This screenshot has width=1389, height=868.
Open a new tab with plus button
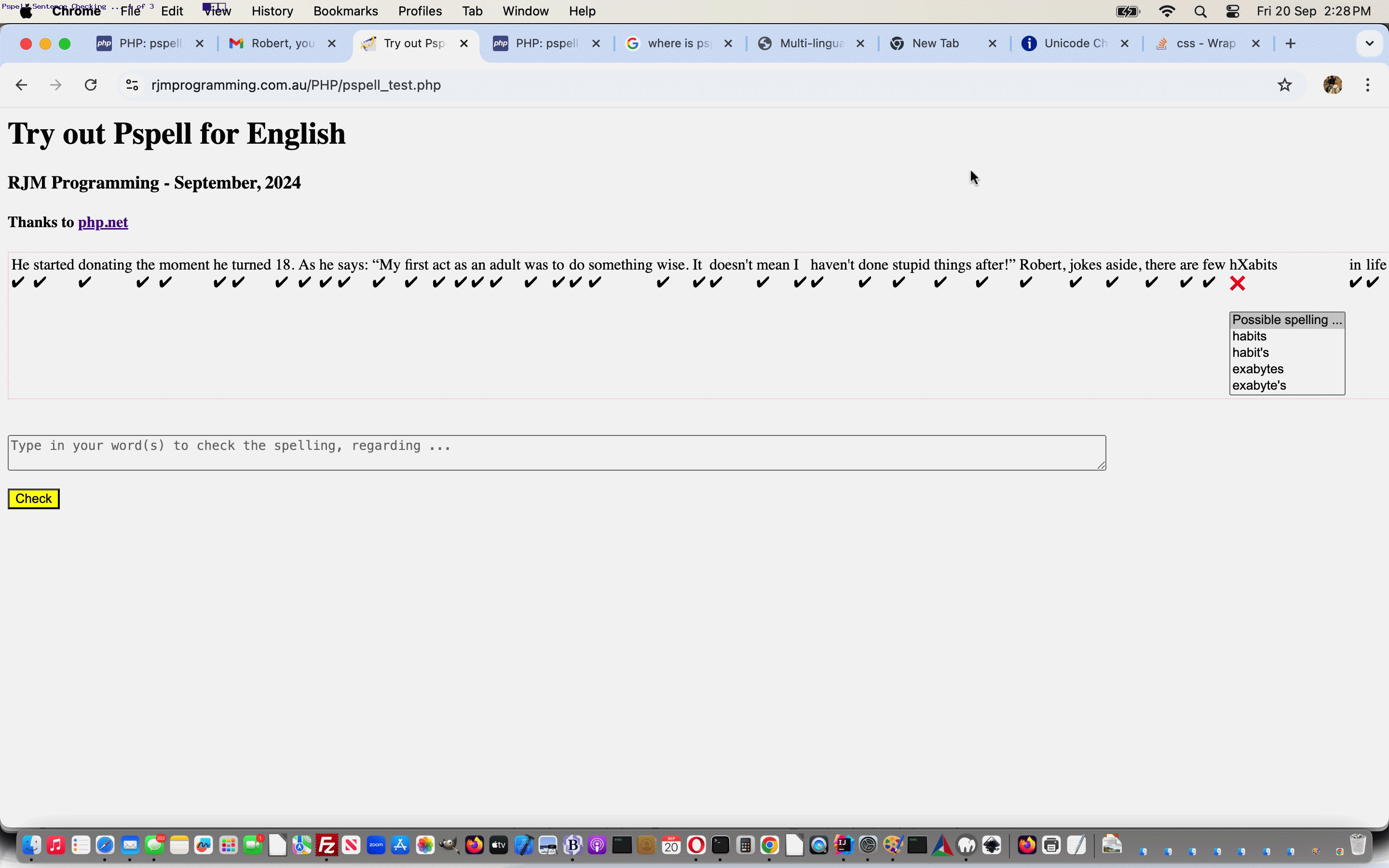tap(1290, 43)
